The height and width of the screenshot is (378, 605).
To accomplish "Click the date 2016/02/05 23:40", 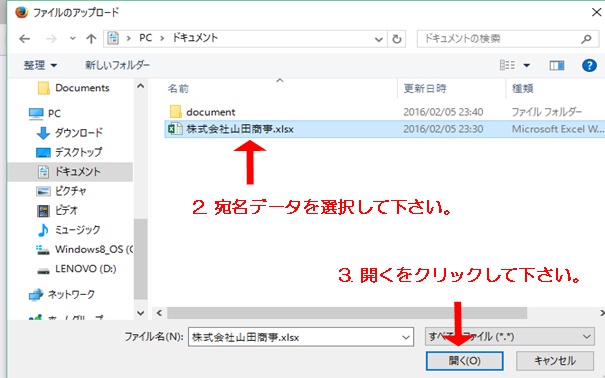I will [443, 112].
